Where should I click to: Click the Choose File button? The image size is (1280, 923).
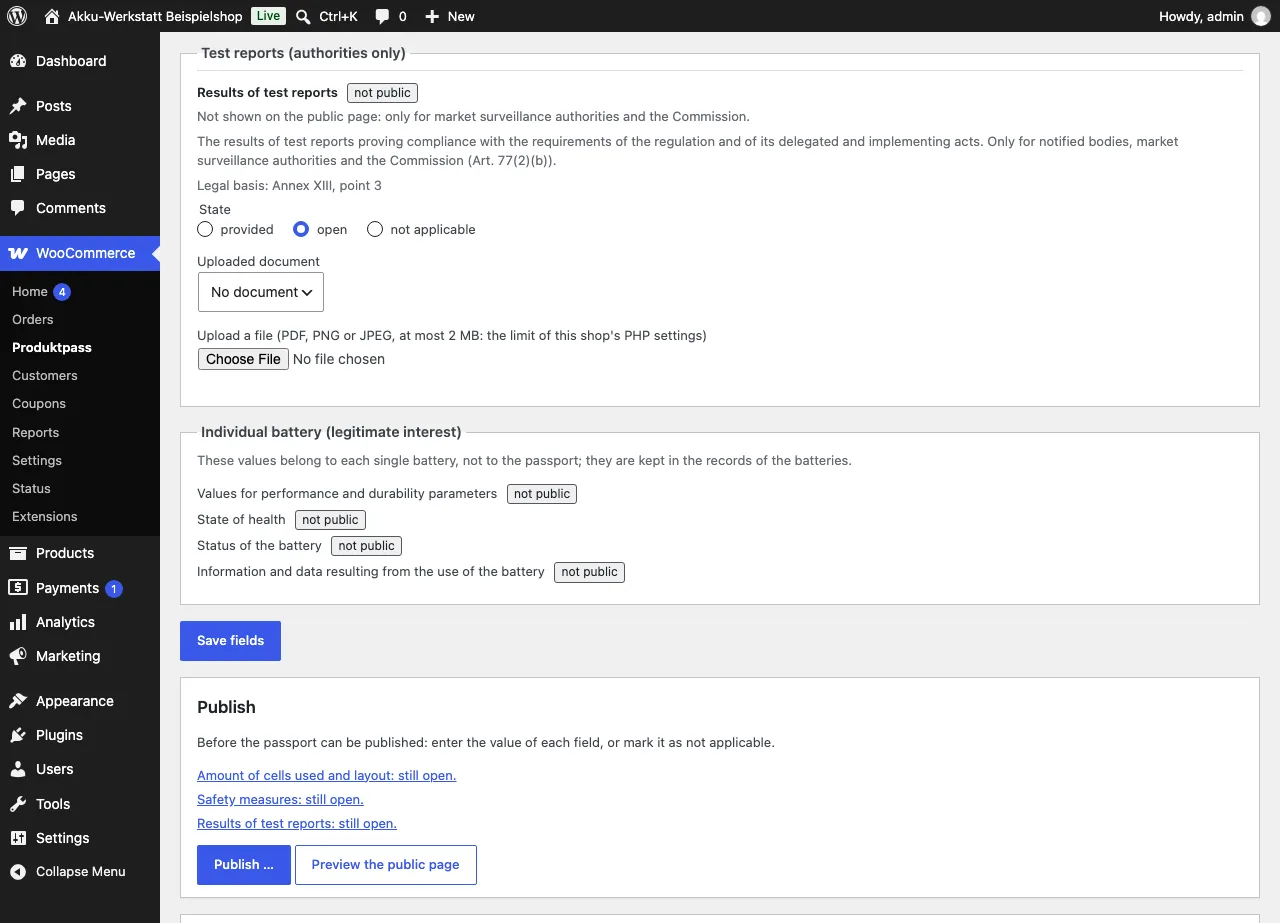tap(243, 359)
